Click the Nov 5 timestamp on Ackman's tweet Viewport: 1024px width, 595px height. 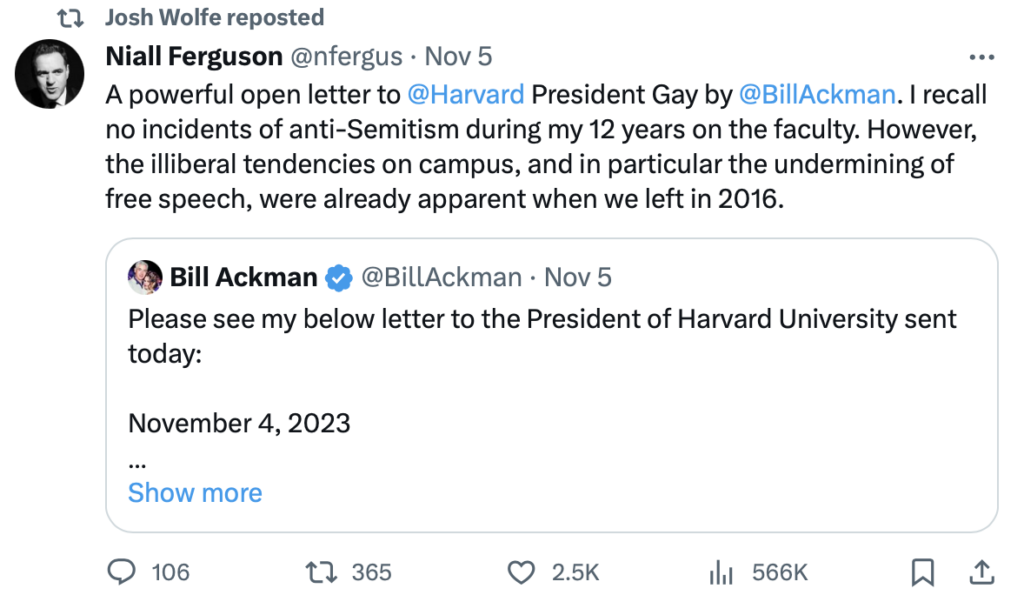tap(577, 277)
